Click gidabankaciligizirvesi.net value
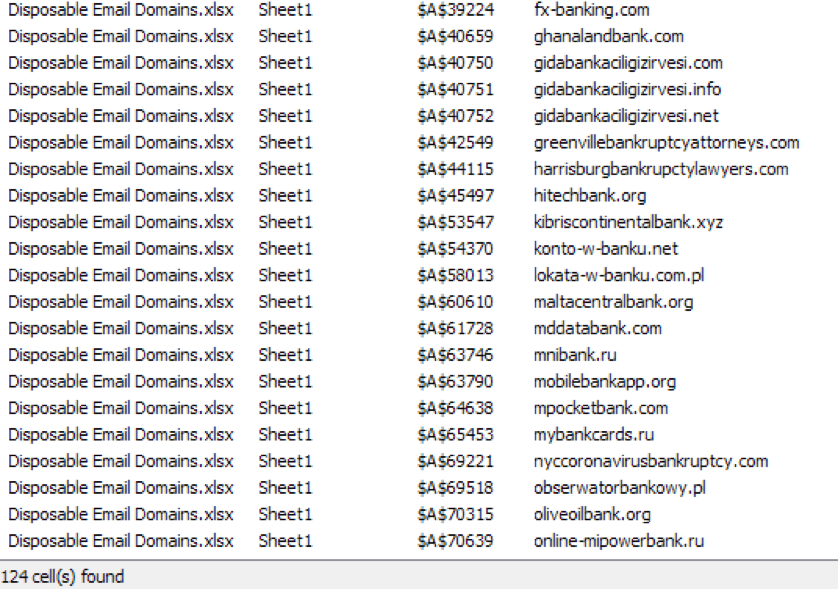The width and height of the screenshot is (838, 589). pyautogui.click(x=626, y=116)
